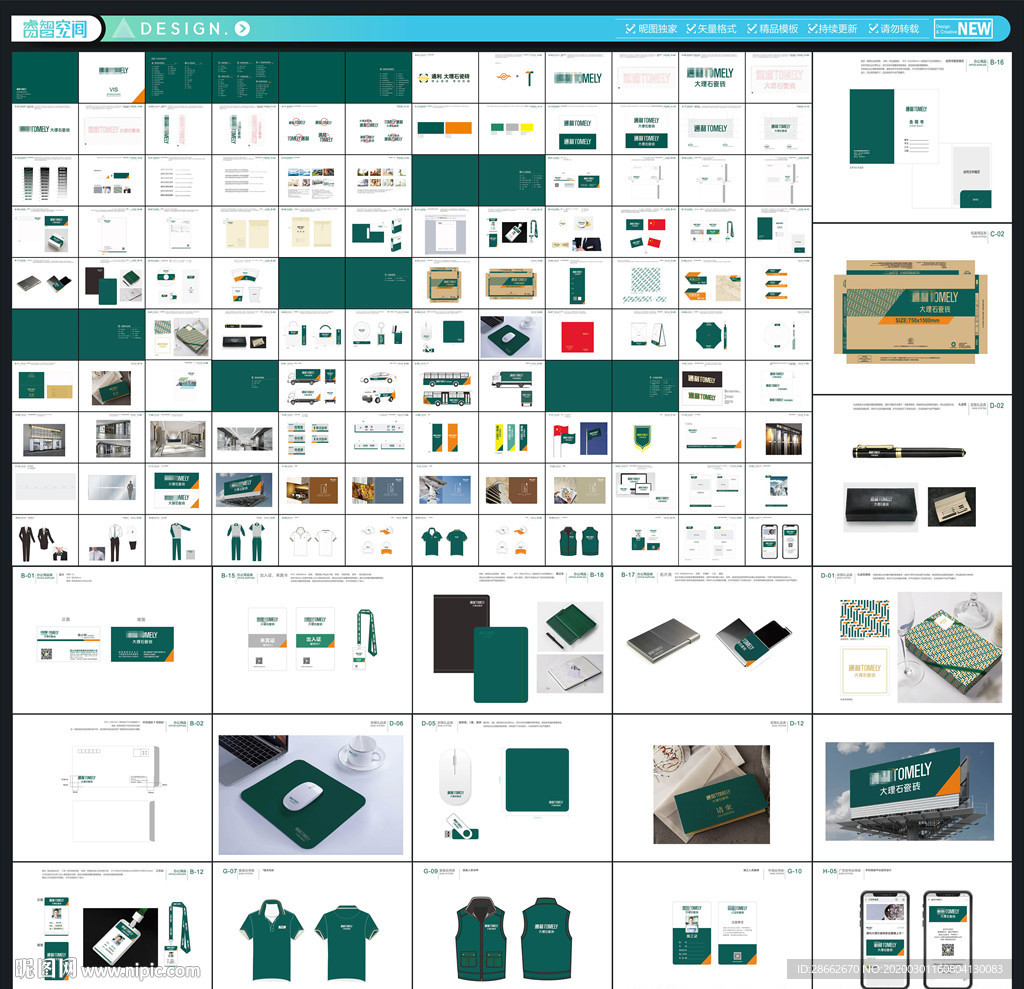Screen dimensions: 1024x989
Task: Check the 持续更新 checkbox
Action: tap(811, 29)
